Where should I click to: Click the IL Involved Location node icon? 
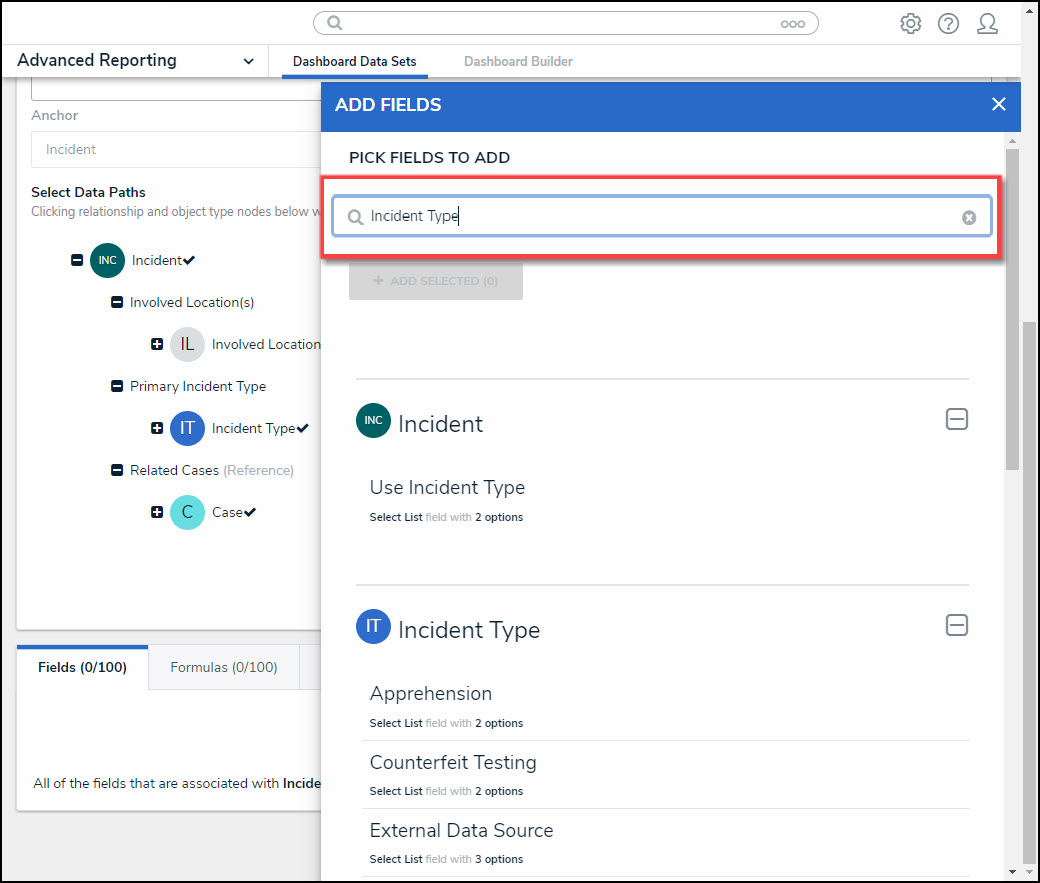click(x=187, y=344)
